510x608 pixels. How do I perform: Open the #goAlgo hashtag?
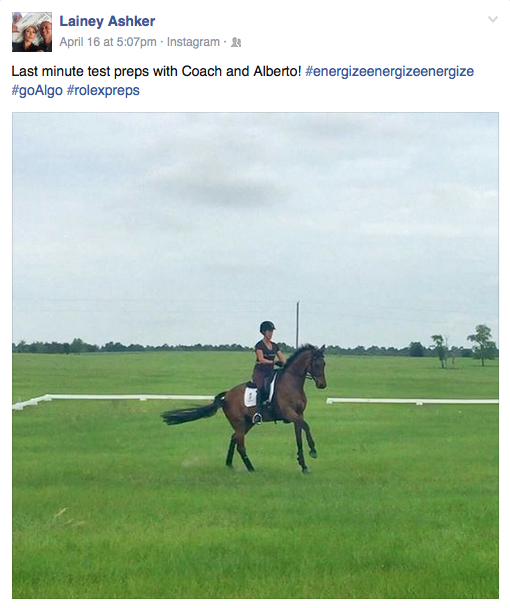(37, 90)
